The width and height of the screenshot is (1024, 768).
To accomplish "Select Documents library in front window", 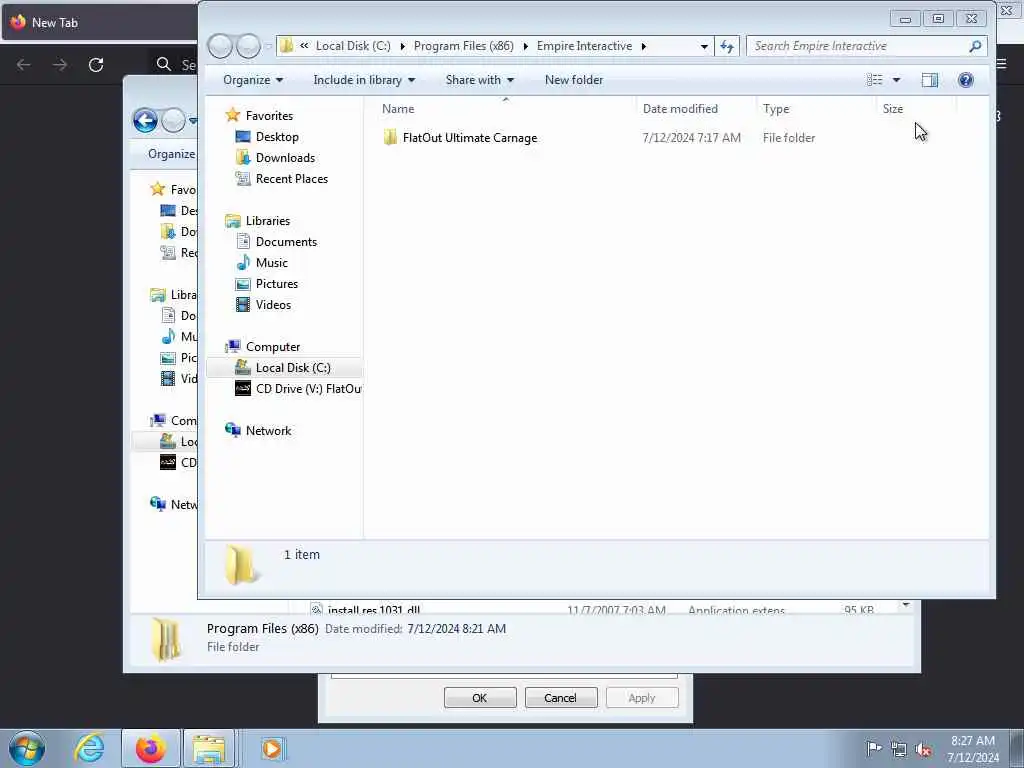I will pyautogui.click(x=286, y=242).
